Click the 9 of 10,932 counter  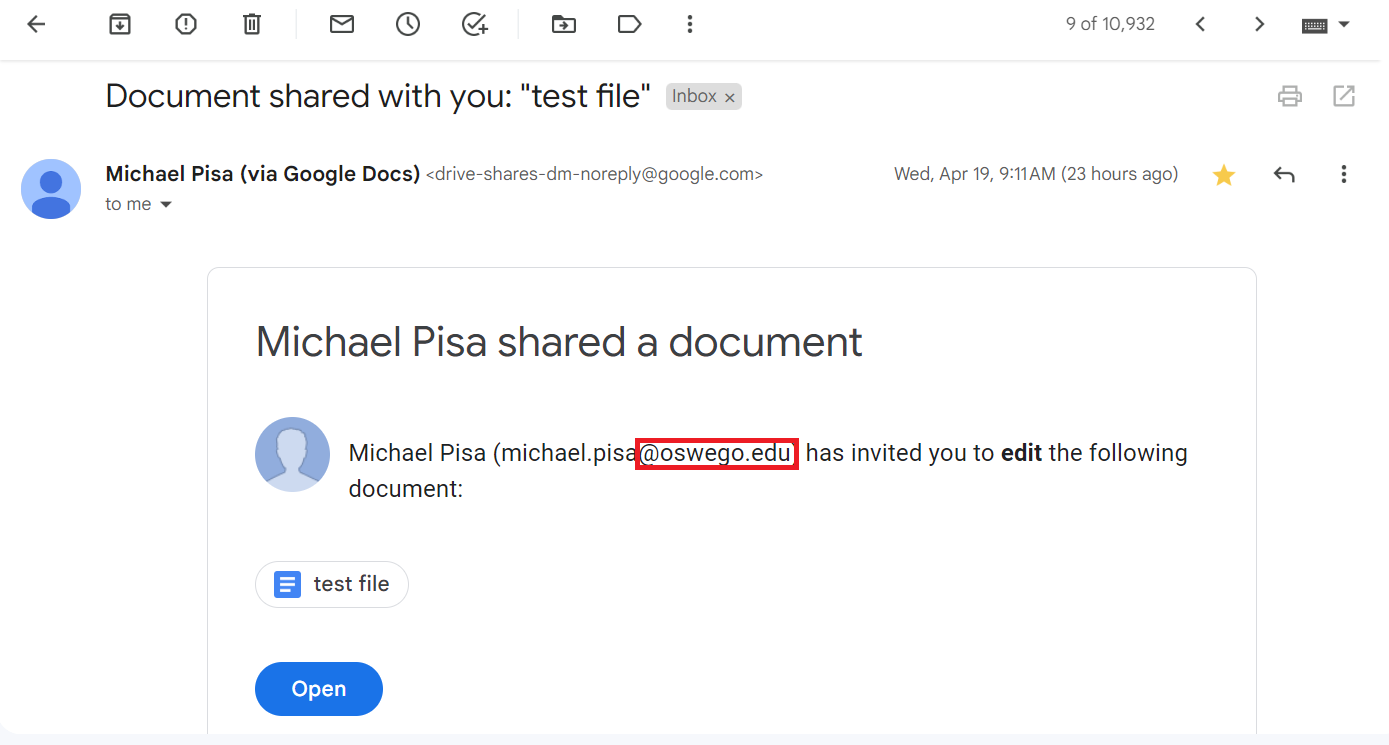pyautogui.click(x=1110, y=24)
